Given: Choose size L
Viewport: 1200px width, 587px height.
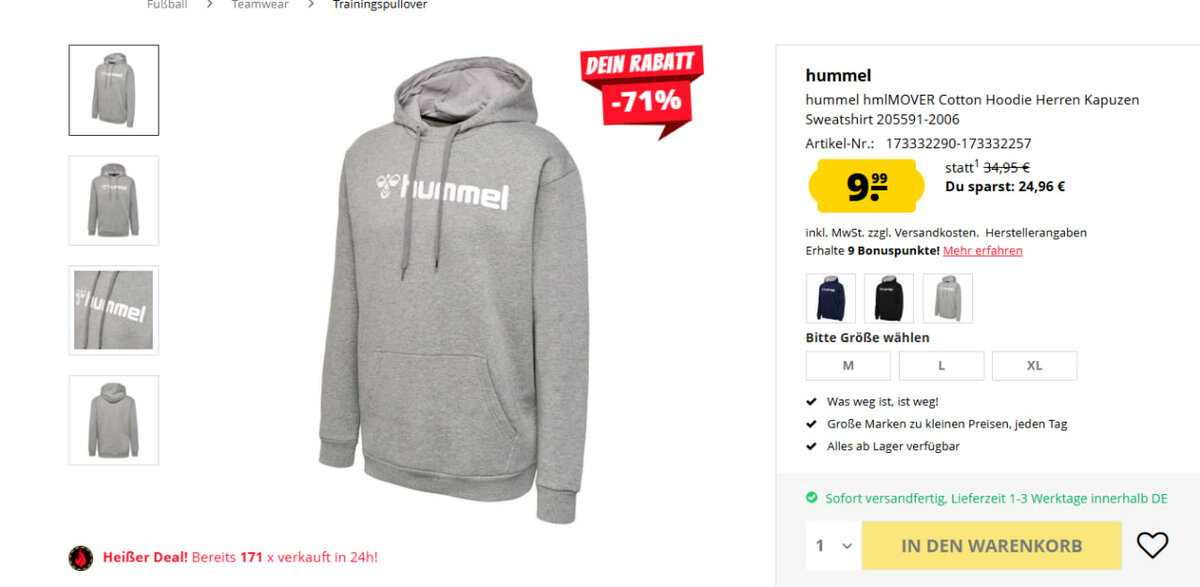Looking at the screenshot, I should 941,366.
